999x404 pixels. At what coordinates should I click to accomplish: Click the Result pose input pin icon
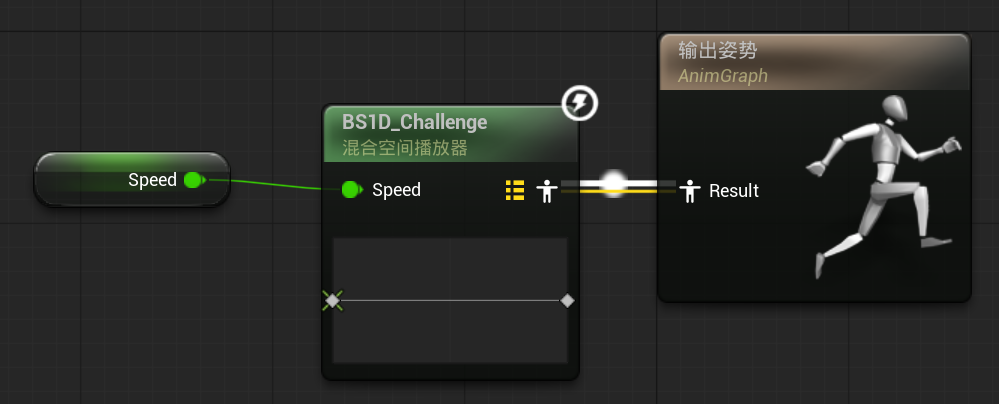point(689,190)
